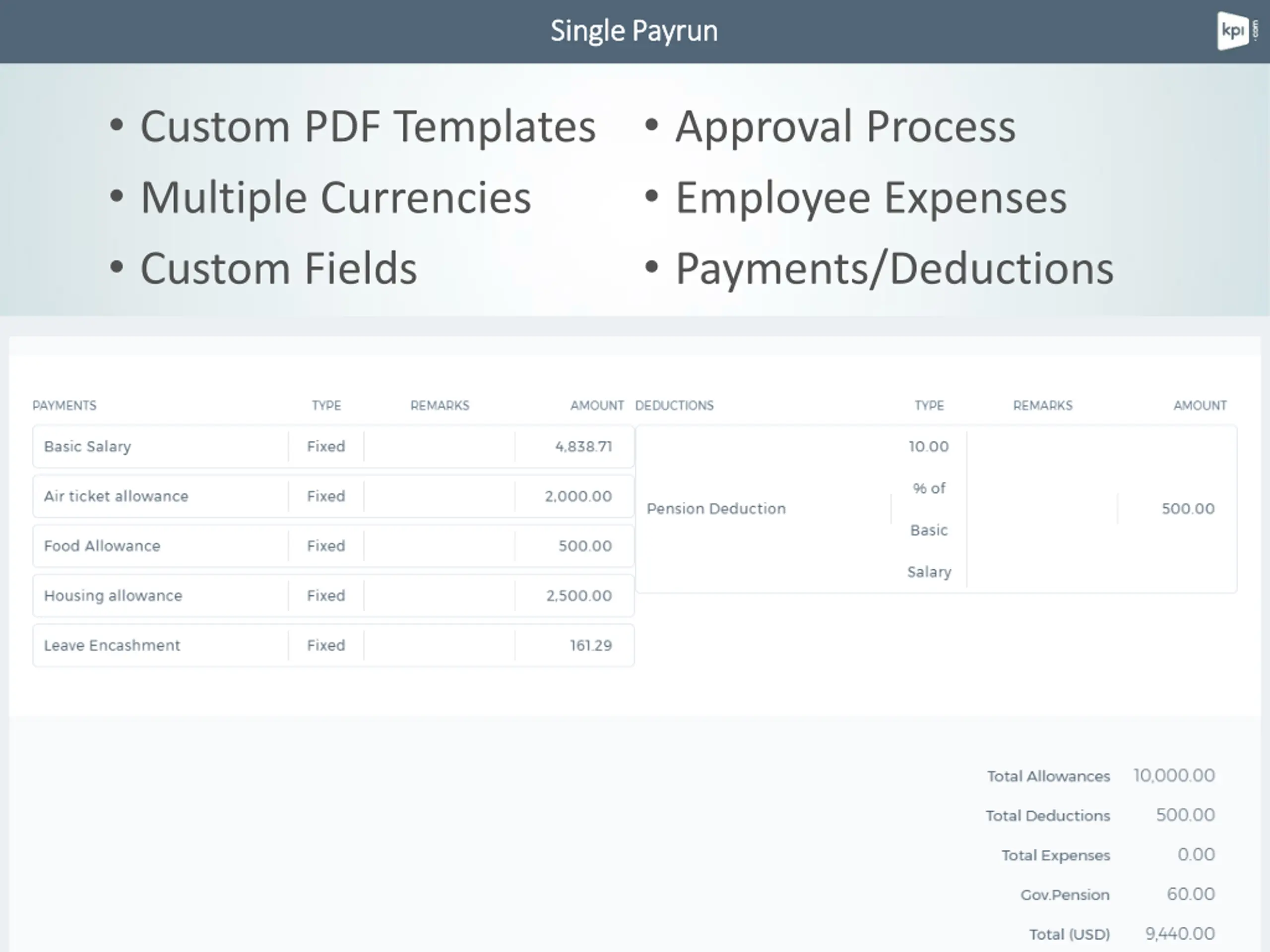Click the Total Allowances 10,000.00 value
The width and height of the screenshot is (1270, 952).
coord(1174,776)
